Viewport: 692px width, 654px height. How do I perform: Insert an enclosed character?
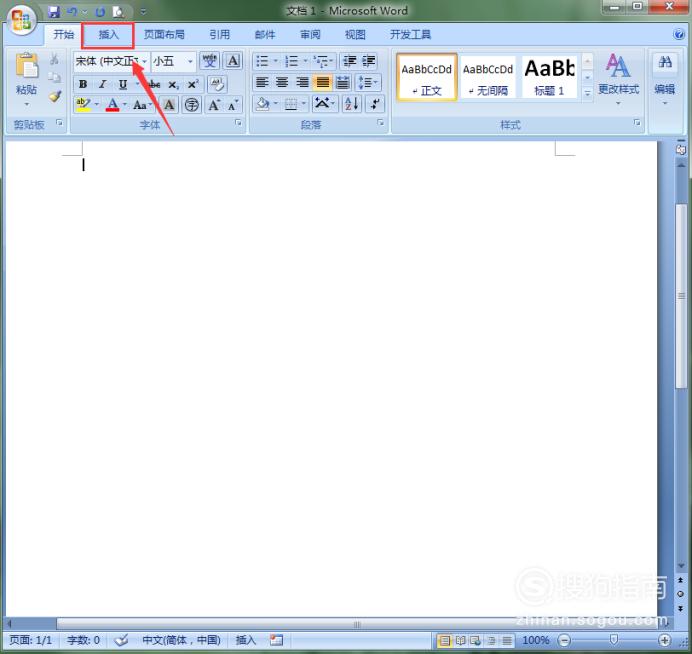coord(192,105)
